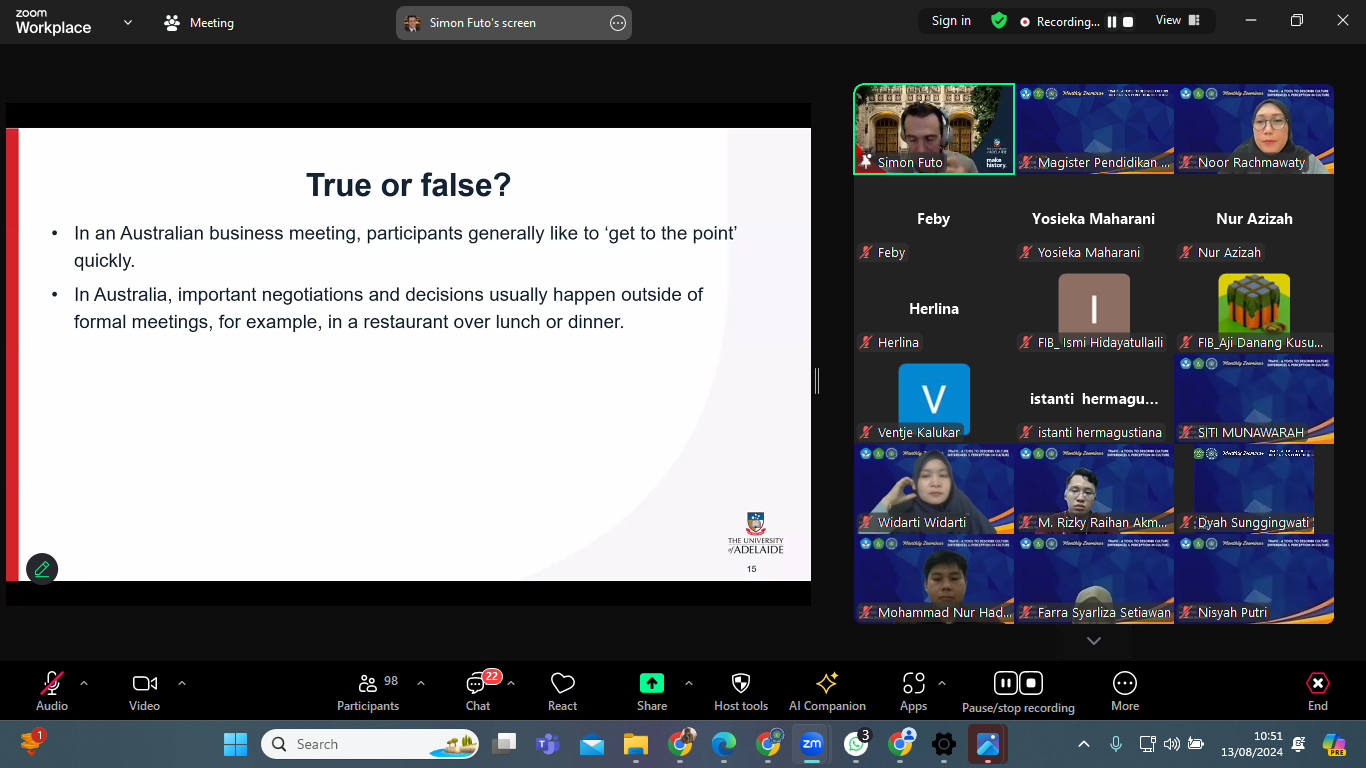Open the React emoji menu
The image size is (1366, 768).
pyautogui.click(x=562, y=690)
